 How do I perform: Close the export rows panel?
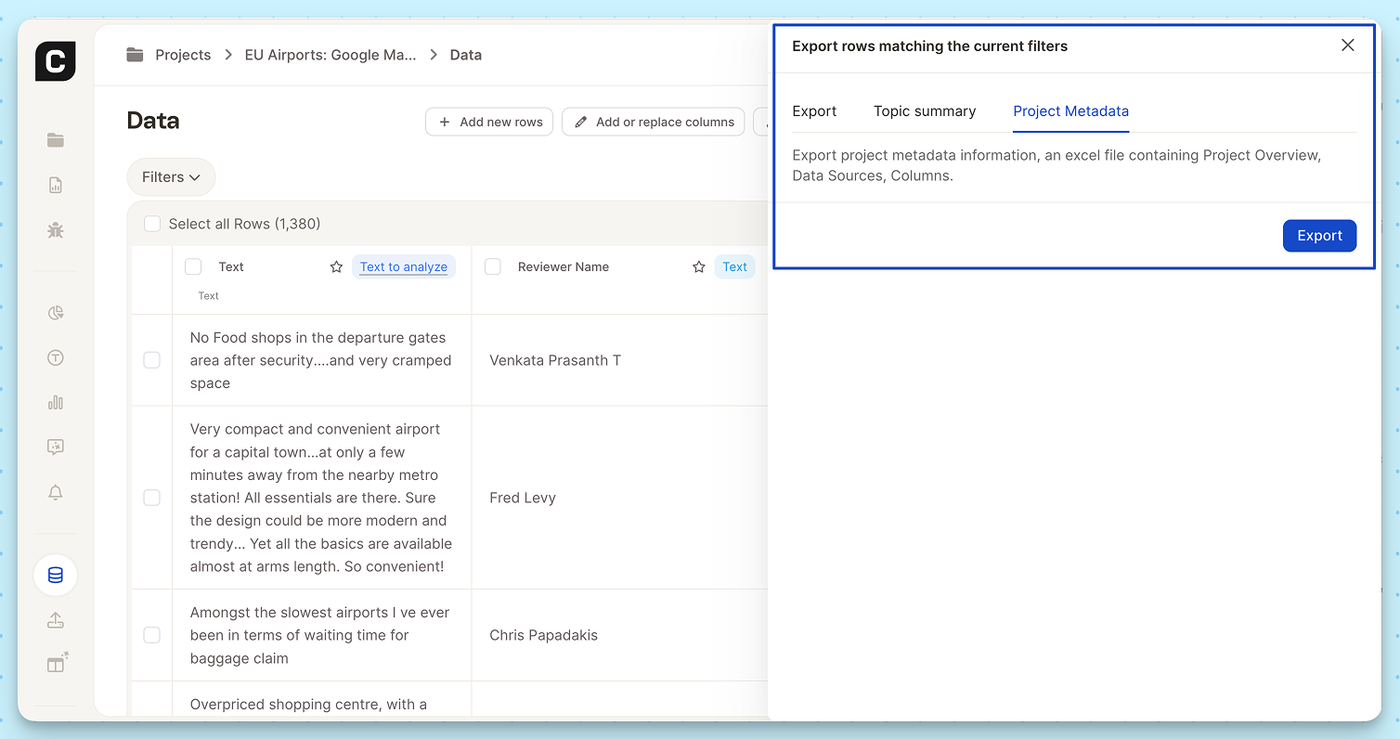[1347, 46]
